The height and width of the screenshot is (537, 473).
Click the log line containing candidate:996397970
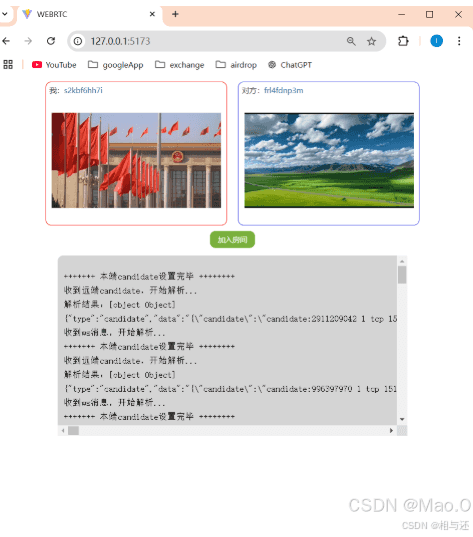pyautogui.click(x=230, y=389)
